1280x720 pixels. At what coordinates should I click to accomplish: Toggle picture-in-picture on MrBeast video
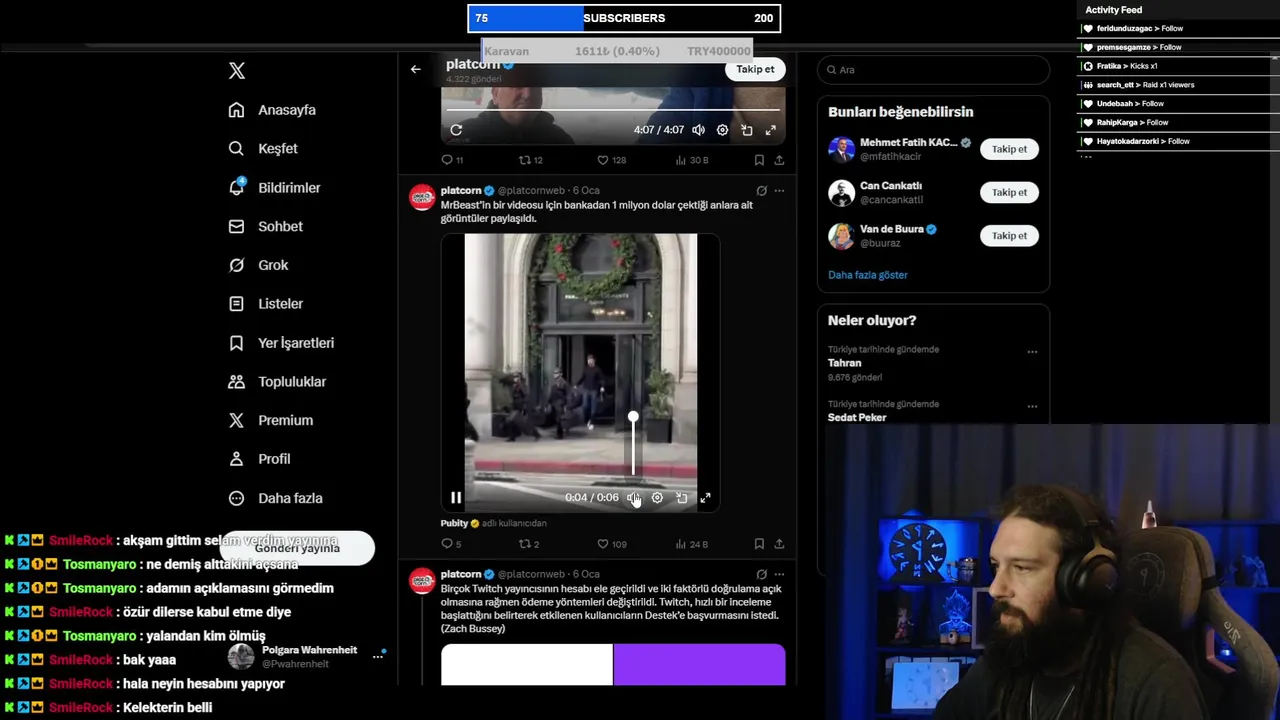(681, 497)
